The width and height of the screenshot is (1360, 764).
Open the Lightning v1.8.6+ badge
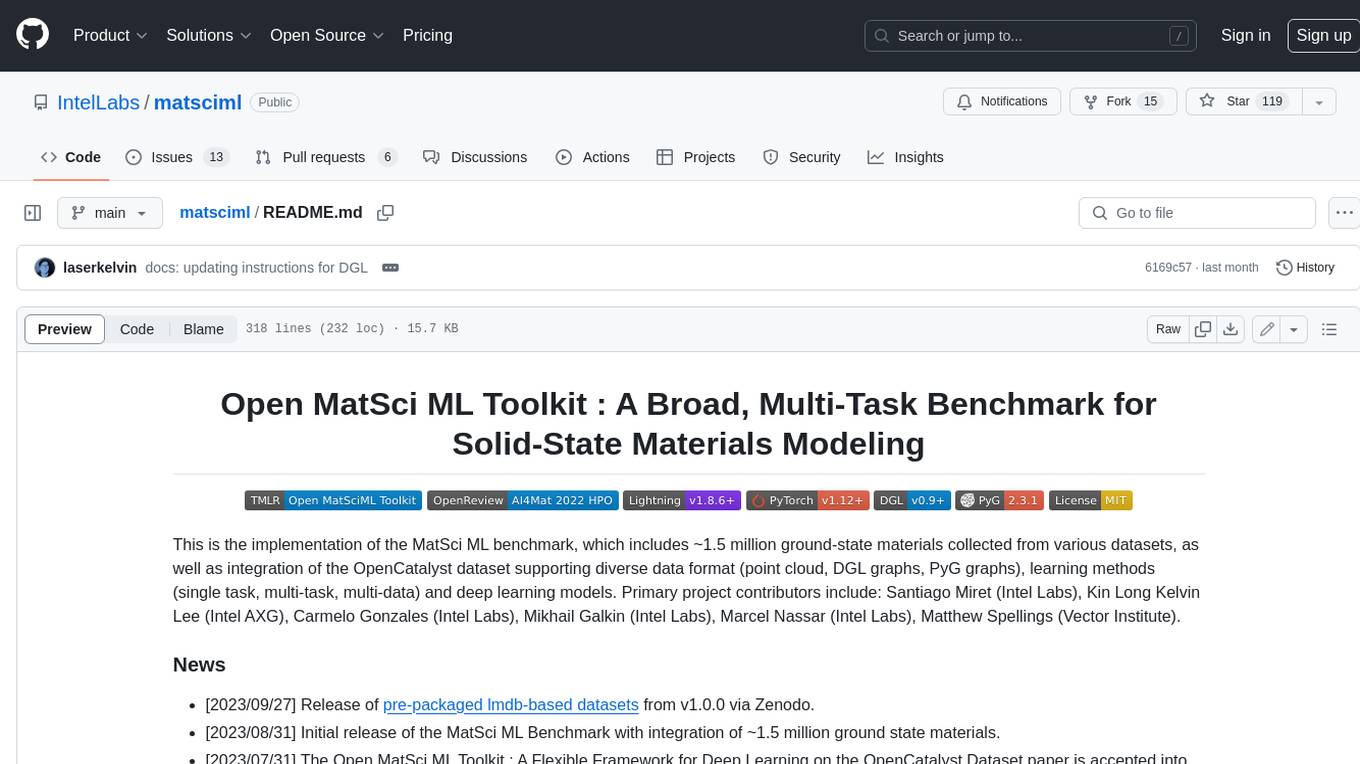pos(682,500)
